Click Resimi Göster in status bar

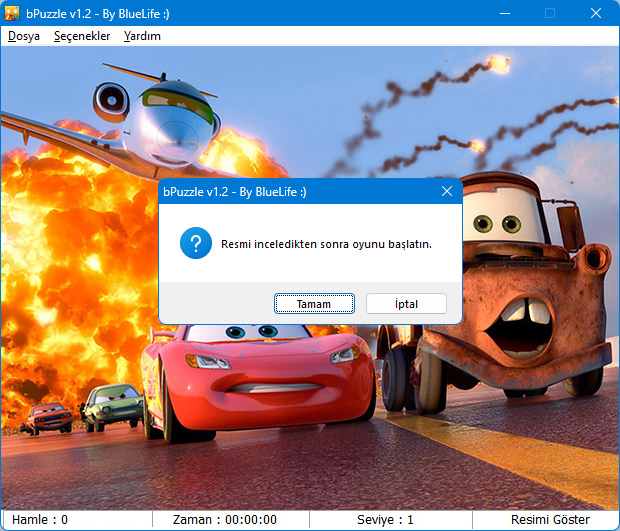tap(550, 520)
